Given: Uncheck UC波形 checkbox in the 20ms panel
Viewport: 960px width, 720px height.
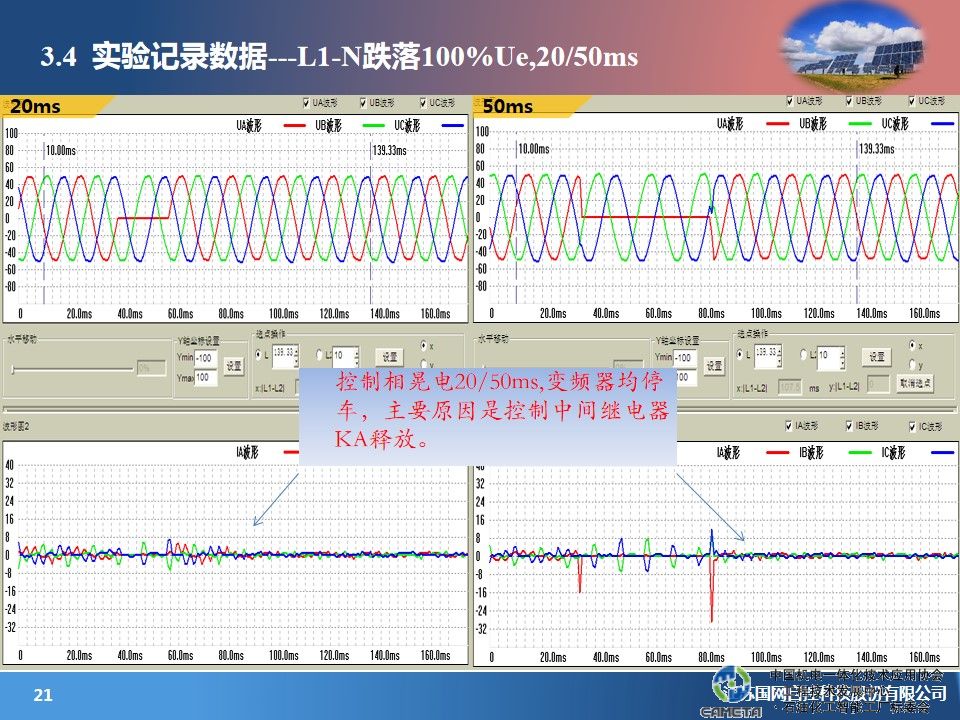Looking at the screenshot, I should click(423, 103).
